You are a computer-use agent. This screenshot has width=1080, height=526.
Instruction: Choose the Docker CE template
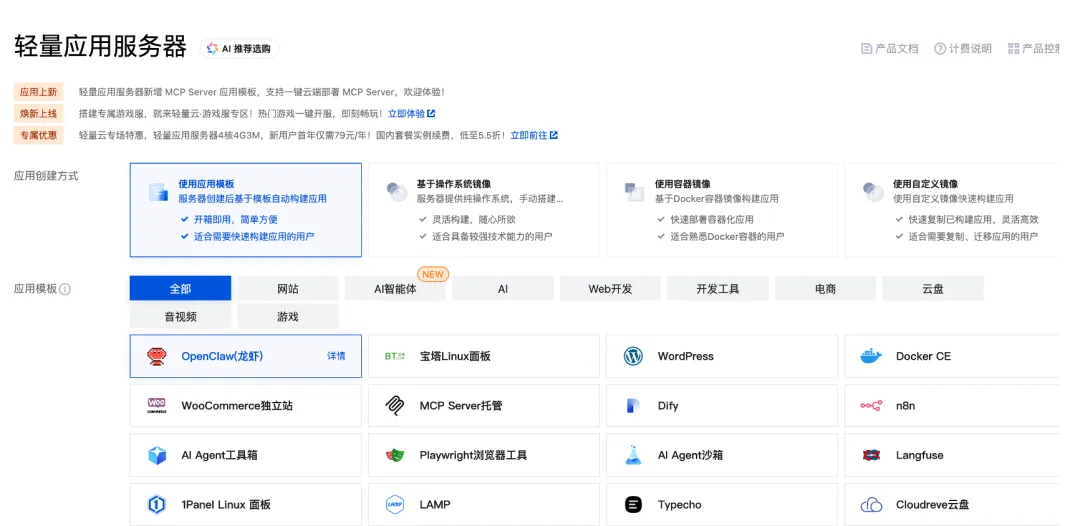click(952, 356)
